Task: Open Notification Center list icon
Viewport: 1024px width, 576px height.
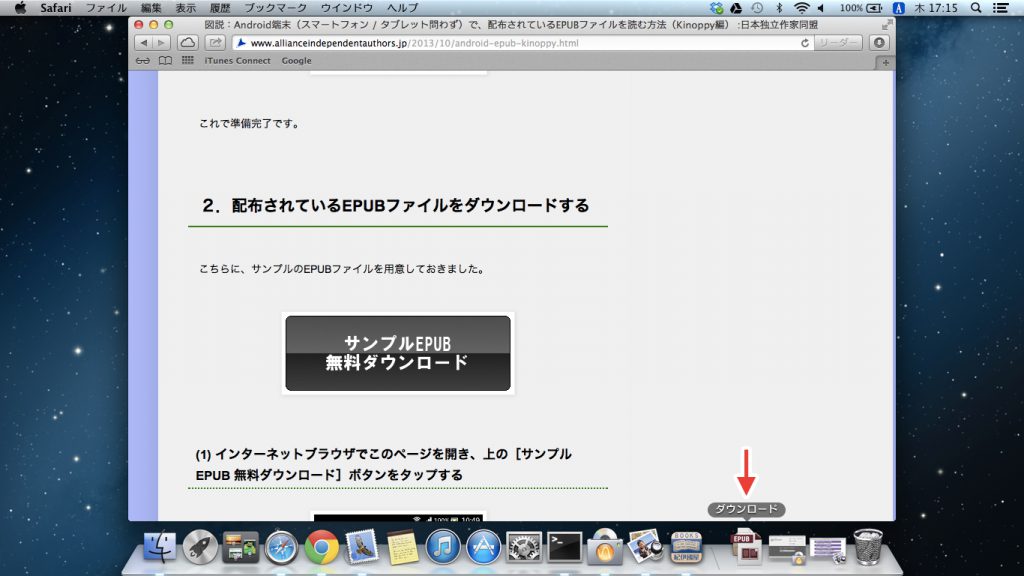Action: [1000, 8]
